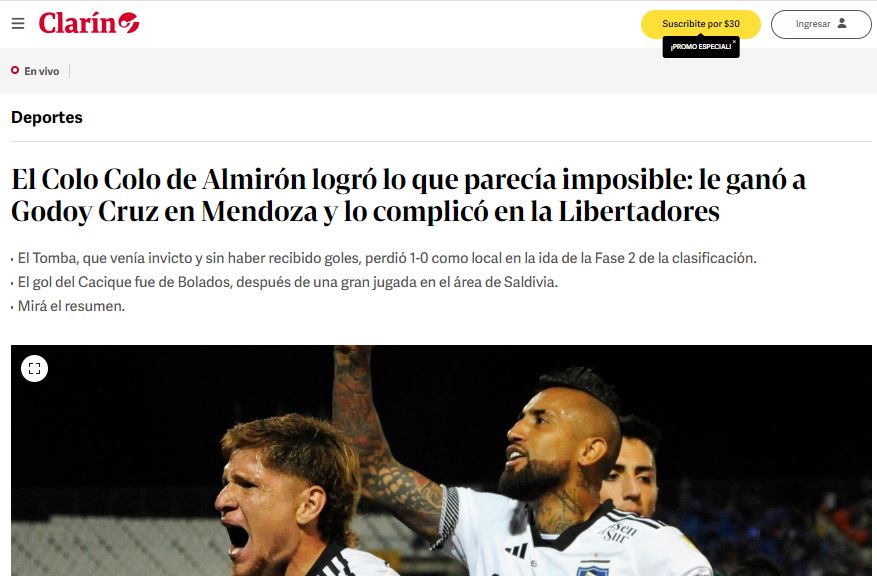
Task: Click the ¡PROMO ESPECIAL! tooltip
Action: [700, 47]
